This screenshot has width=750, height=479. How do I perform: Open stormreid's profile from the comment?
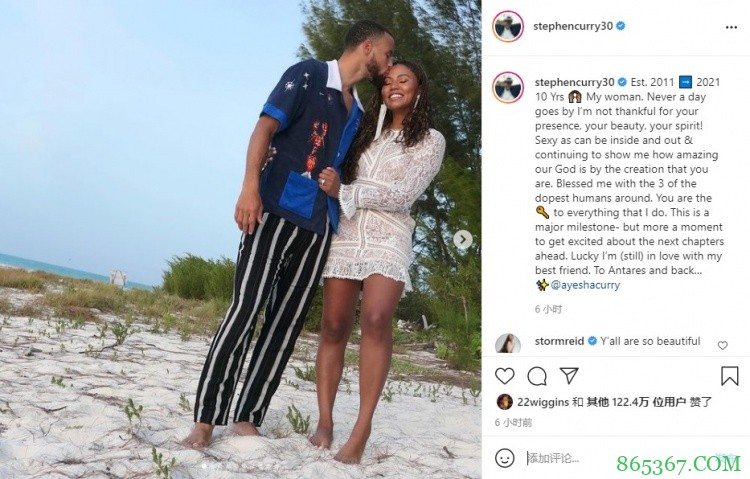pyautogui.click(x=559, y=341)
